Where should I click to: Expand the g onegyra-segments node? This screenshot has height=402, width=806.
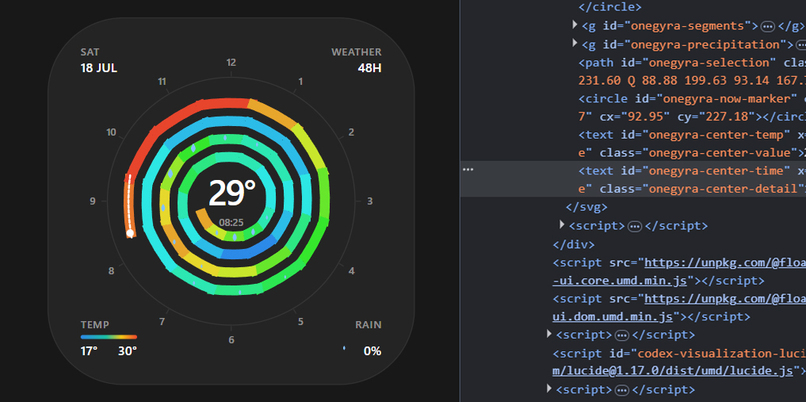(x=575, y=25)
